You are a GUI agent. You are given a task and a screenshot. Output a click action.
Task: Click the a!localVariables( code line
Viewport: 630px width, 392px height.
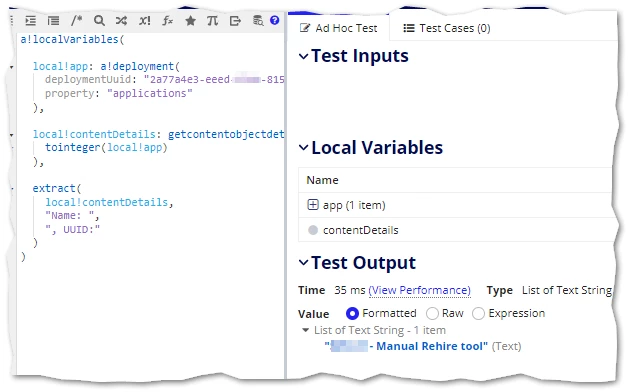coord(72,39)
